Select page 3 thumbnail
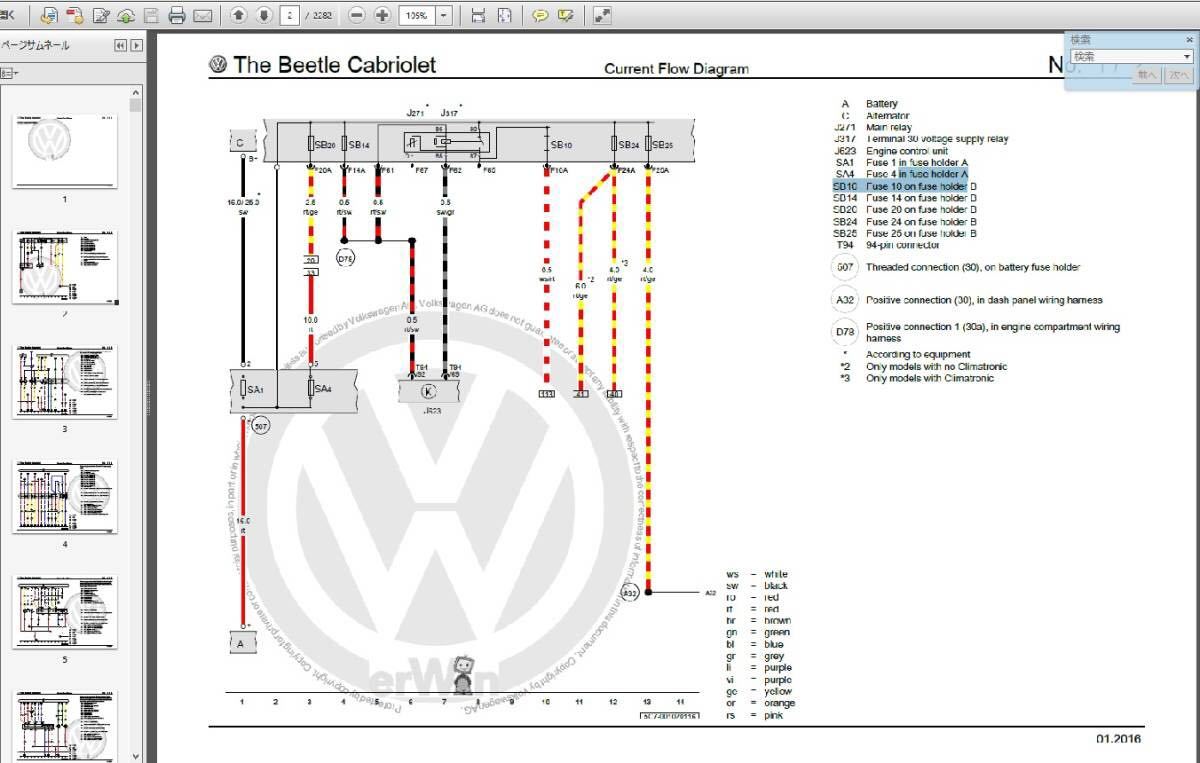The image size is (1200, 763). [65, 381]
